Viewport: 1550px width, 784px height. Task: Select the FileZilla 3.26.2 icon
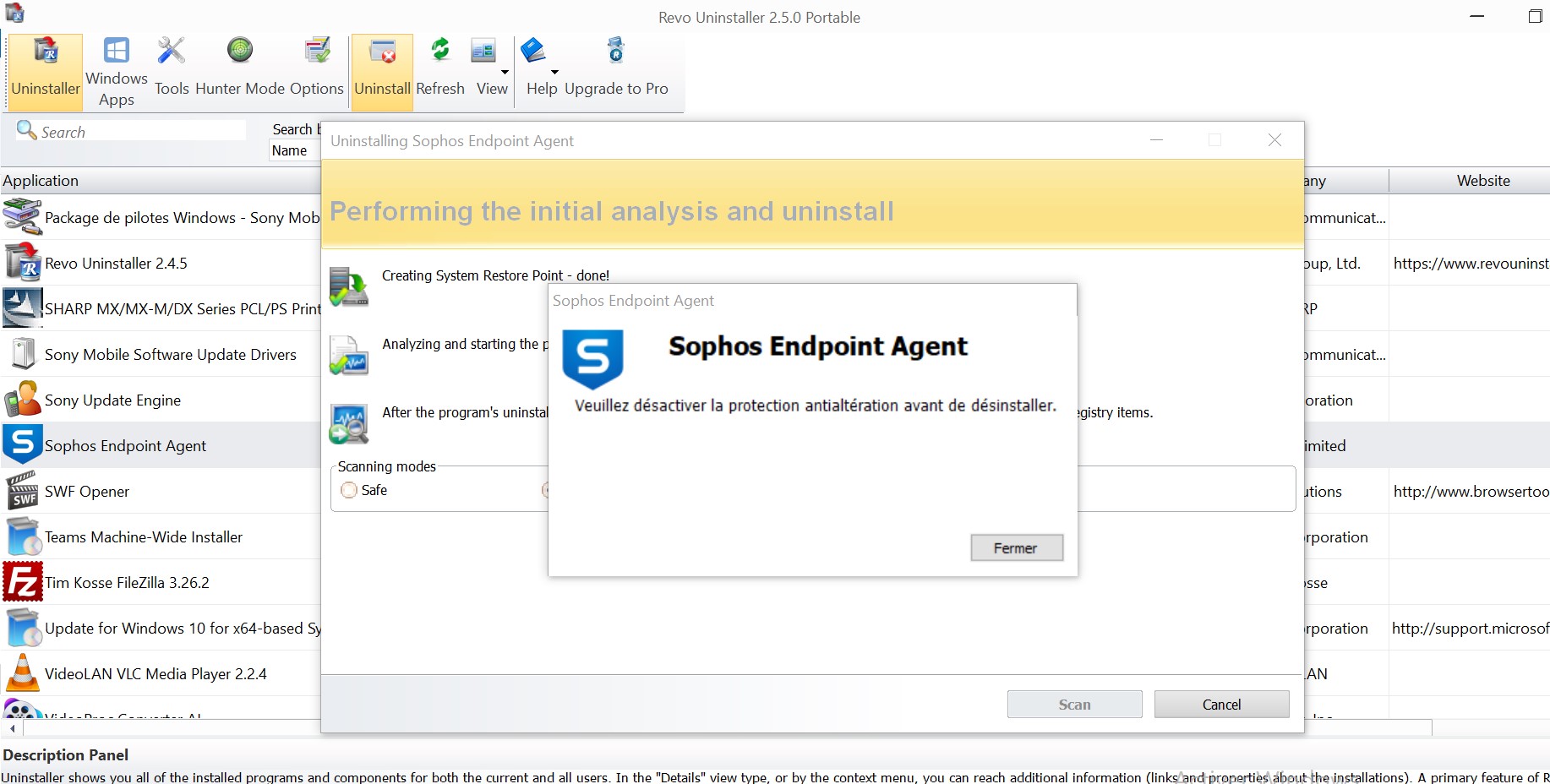[23, 582]
